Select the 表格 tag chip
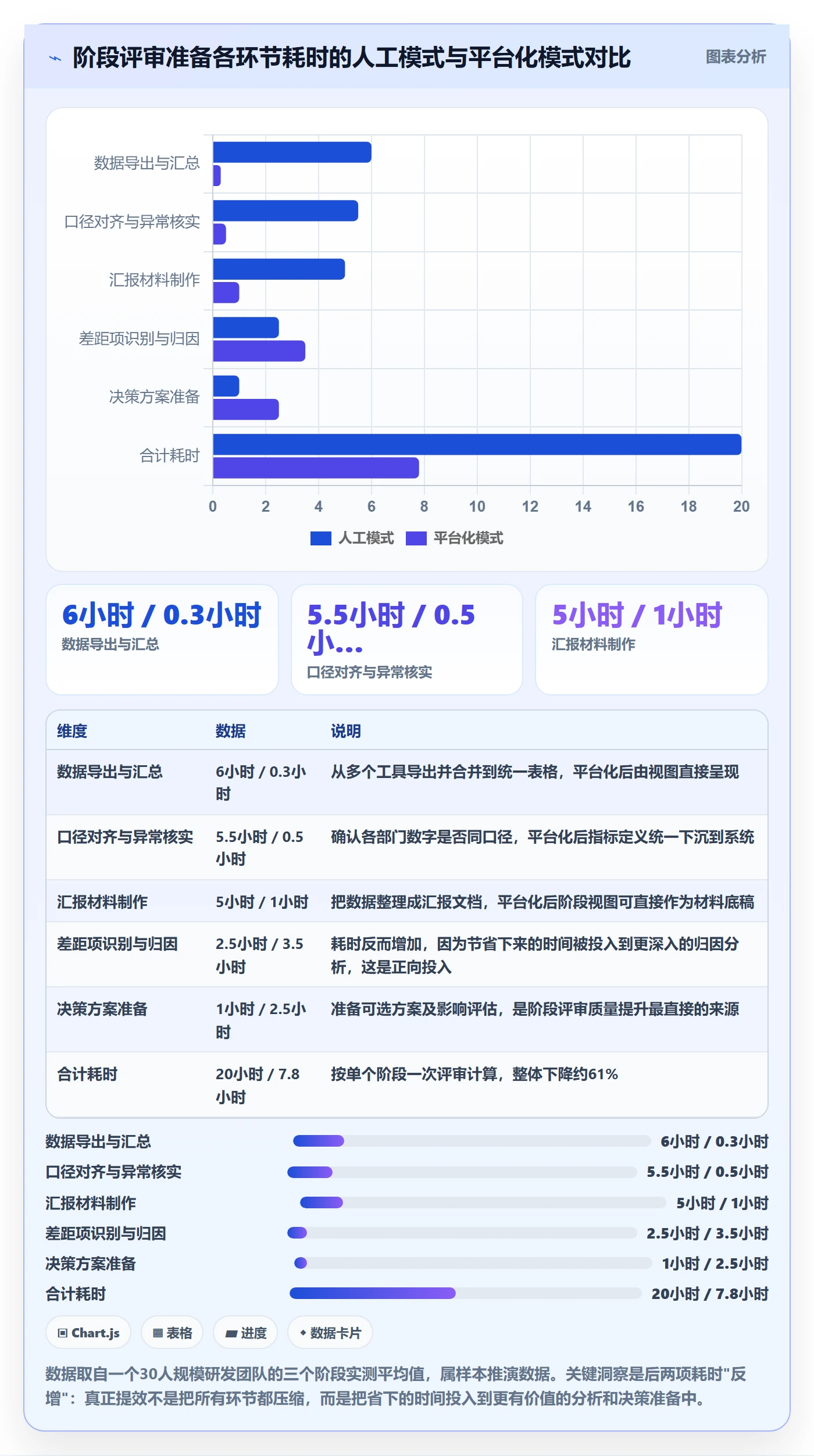Image resolution: width=814 pixels, height=1456 pixels. pyautogui.click(x=172, y=1333)
